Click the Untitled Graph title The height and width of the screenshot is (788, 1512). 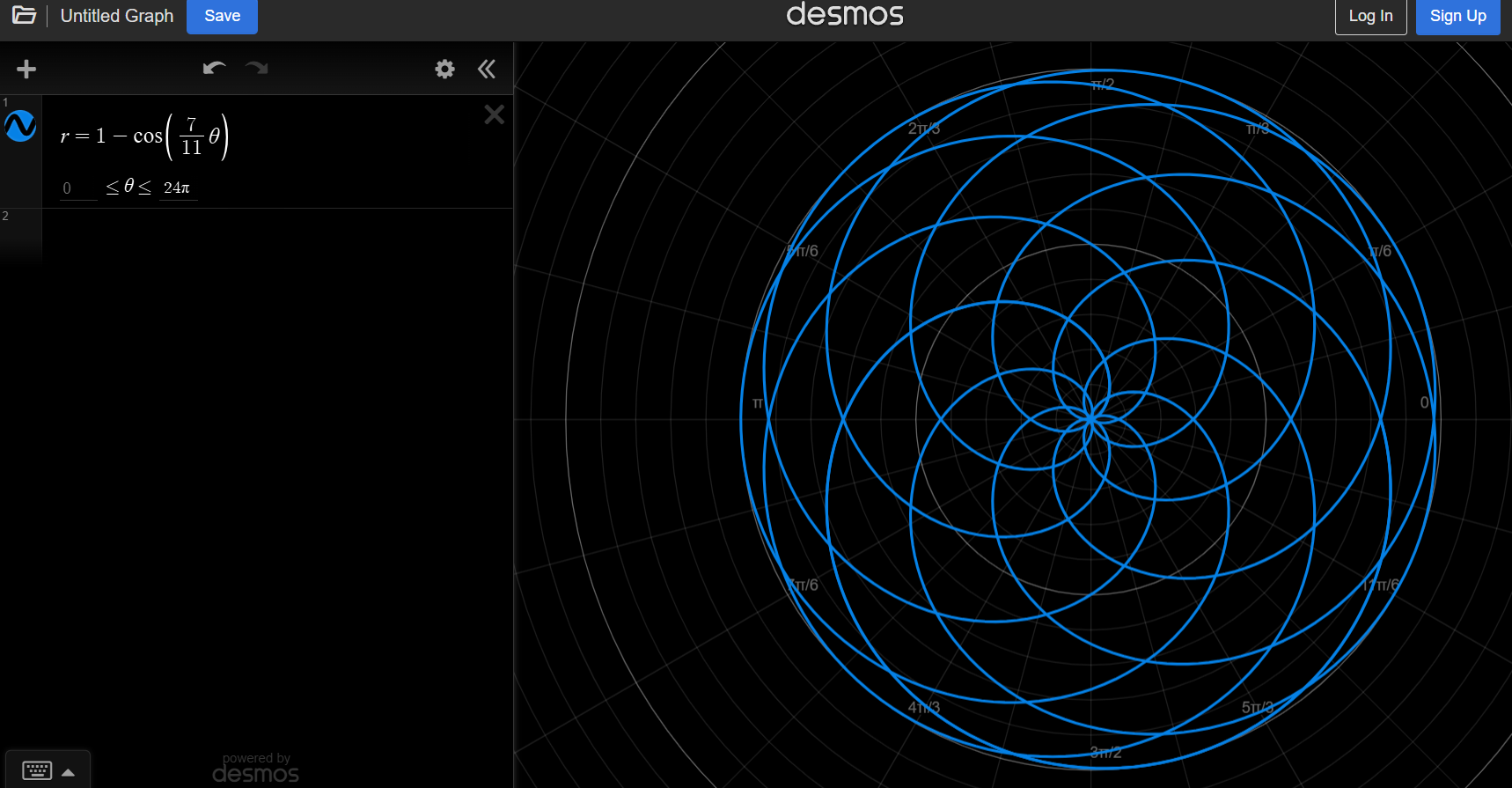[117, 16]
